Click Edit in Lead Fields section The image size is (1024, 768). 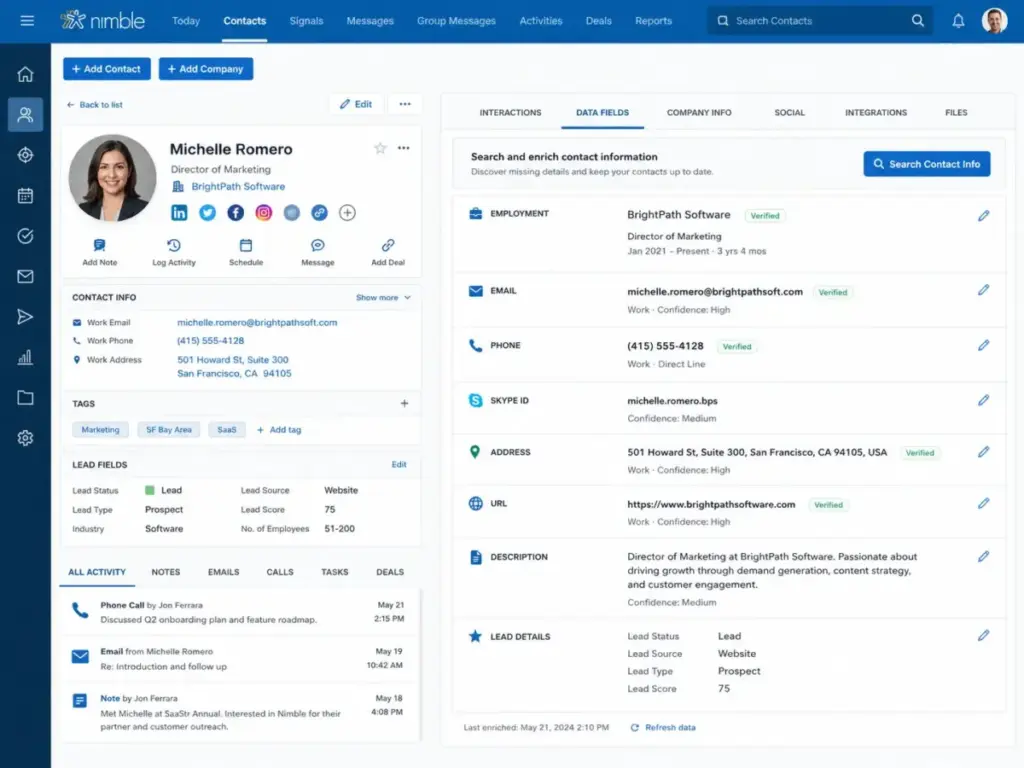click(x=398, y=464)
